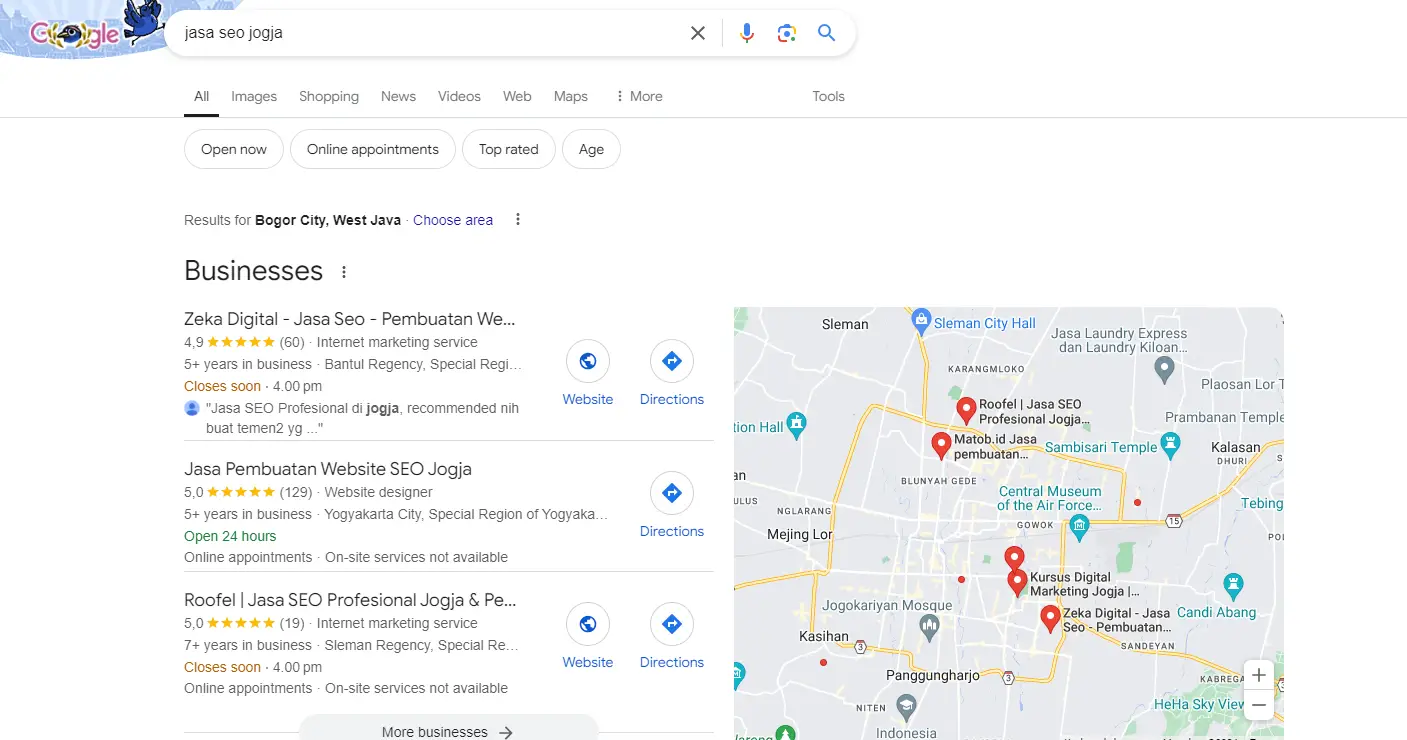Open three-dot menu beside Businesses heading
The image size is (1407, 740).
tap(344, 272)
